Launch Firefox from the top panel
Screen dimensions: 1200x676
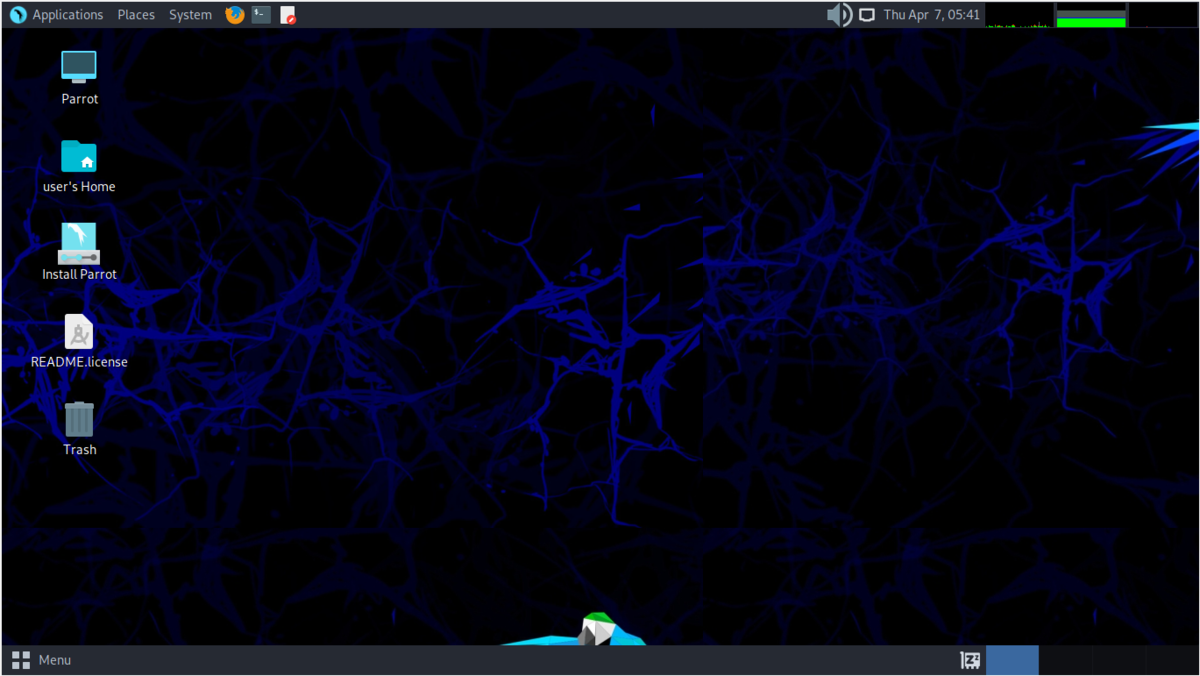[x=235, y=15]
